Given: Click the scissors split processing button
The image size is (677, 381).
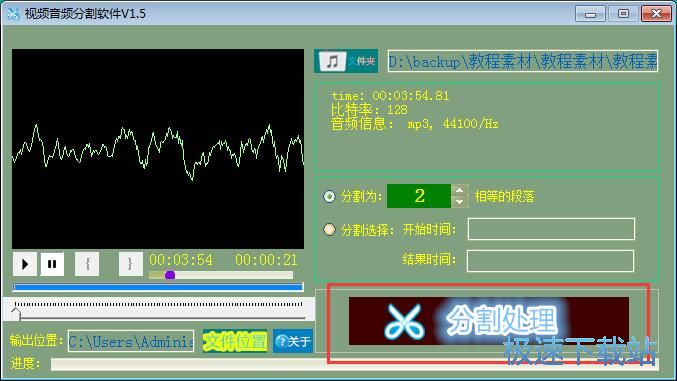Looking at the screenshot, I should (x=488, y=321).
